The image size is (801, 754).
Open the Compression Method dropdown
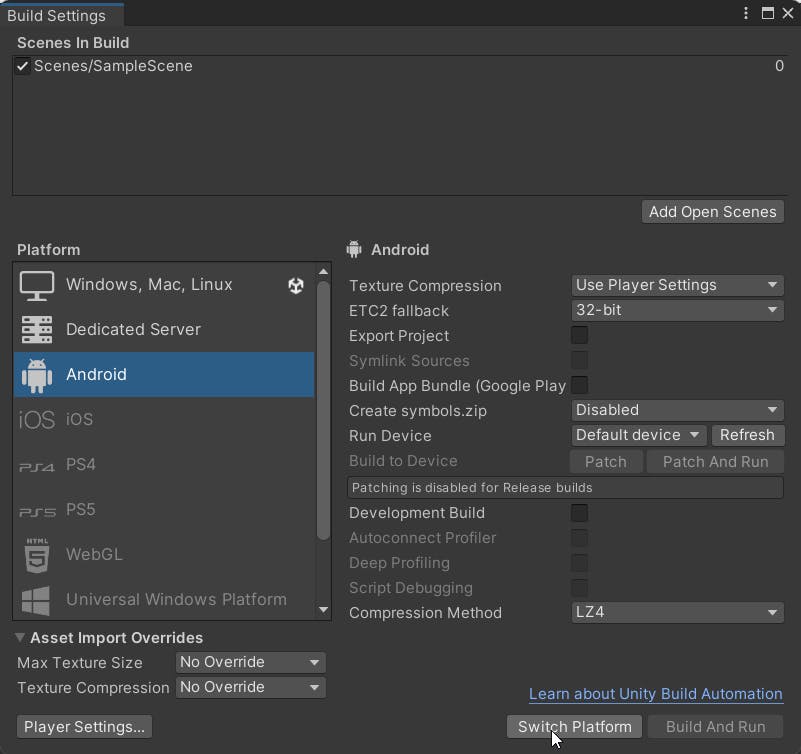pyautogui.click(x=677, y=614)
